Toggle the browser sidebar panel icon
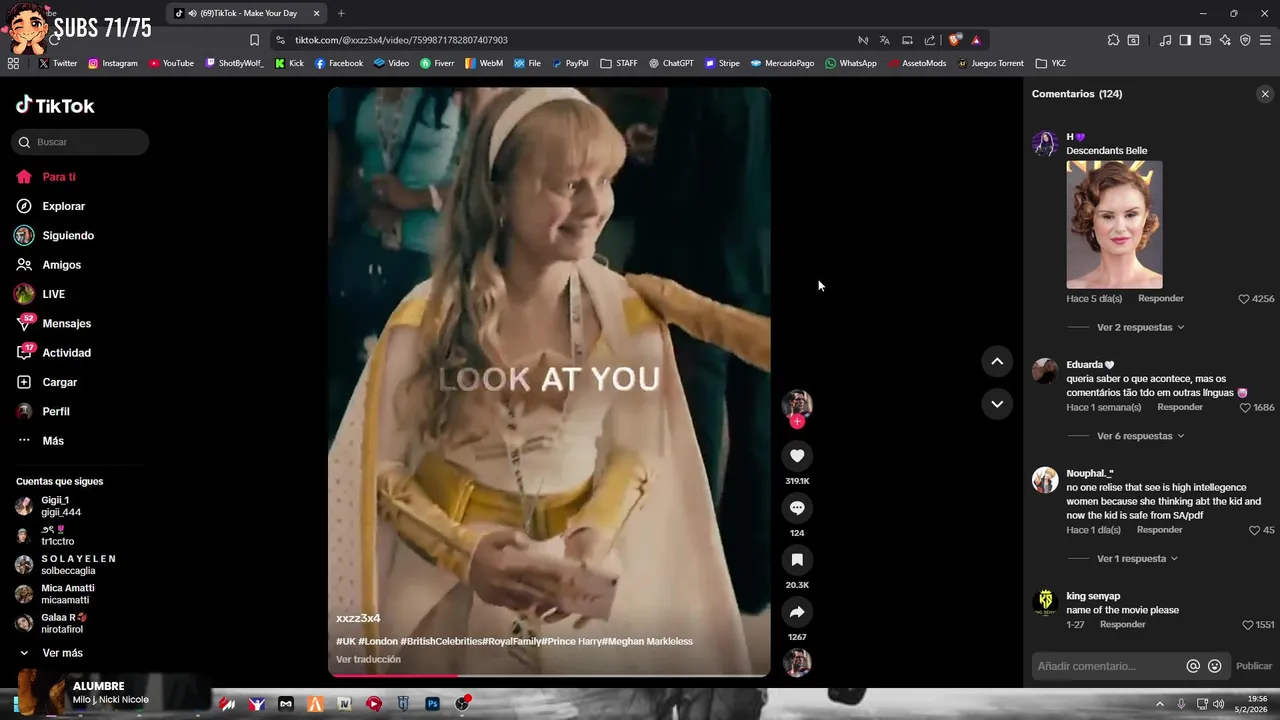The image size is (1280, 720). [x=1185, y=40]
